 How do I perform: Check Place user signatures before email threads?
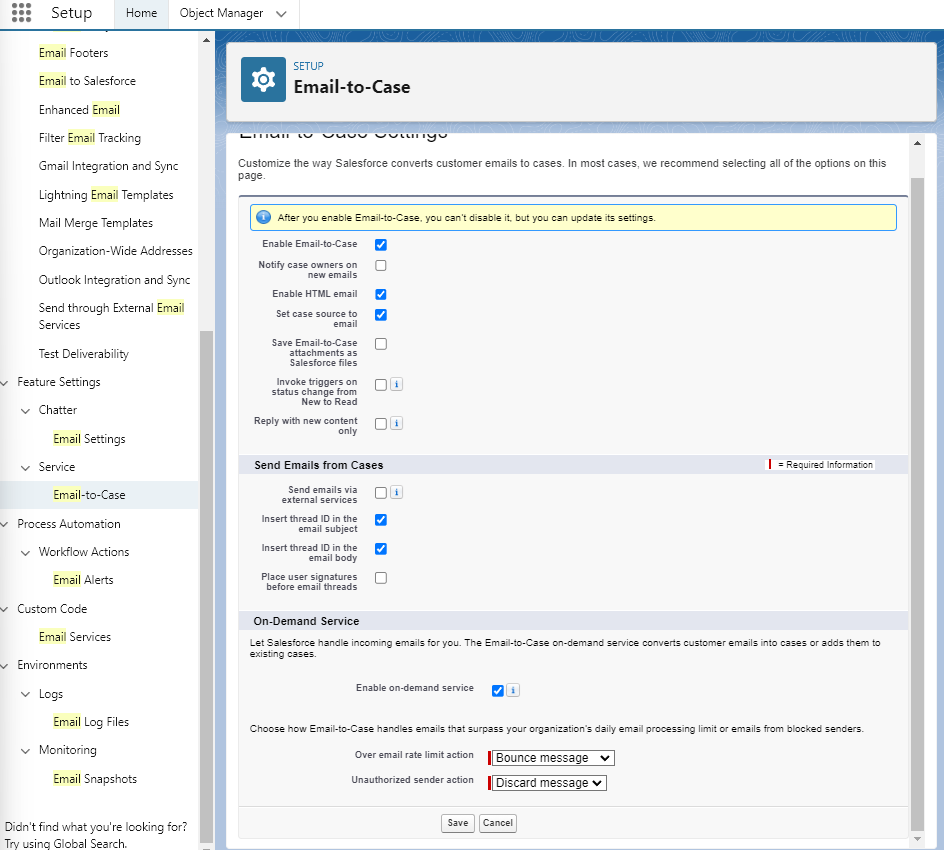(x=380, y=578)
